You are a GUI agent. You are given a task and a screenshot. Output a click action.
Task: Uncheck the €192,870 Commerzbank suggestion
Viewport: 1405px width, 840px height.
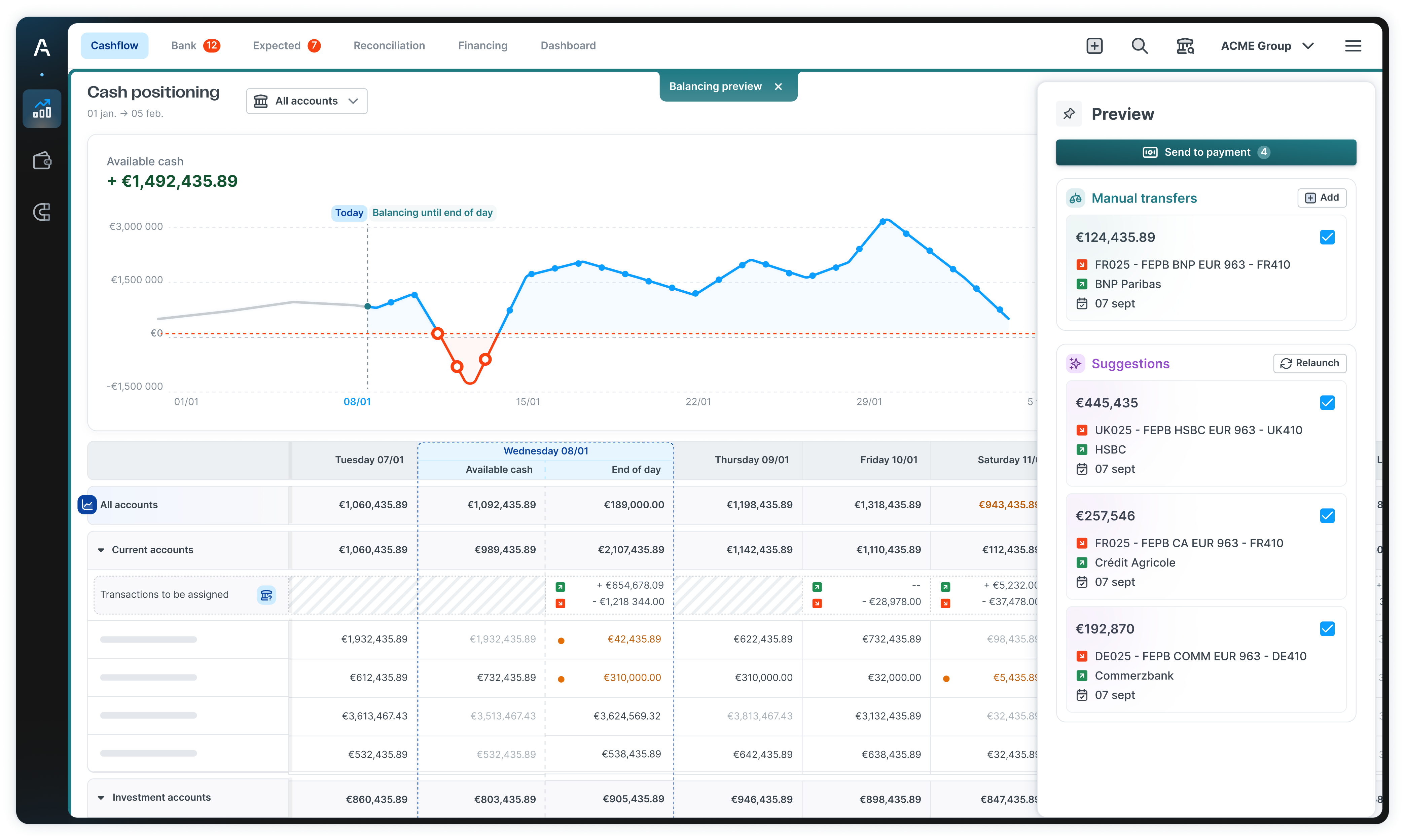point(1327,628)
